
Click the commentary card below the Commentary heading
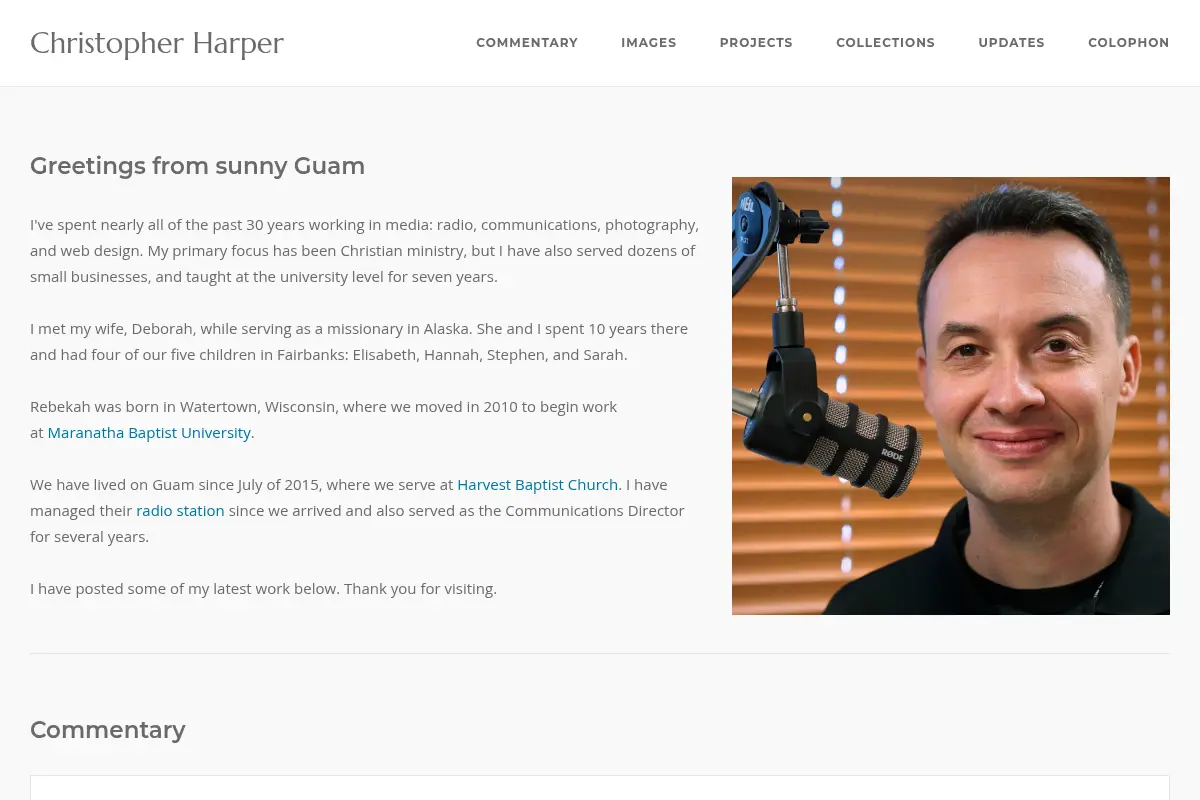[x=600, y=788]
